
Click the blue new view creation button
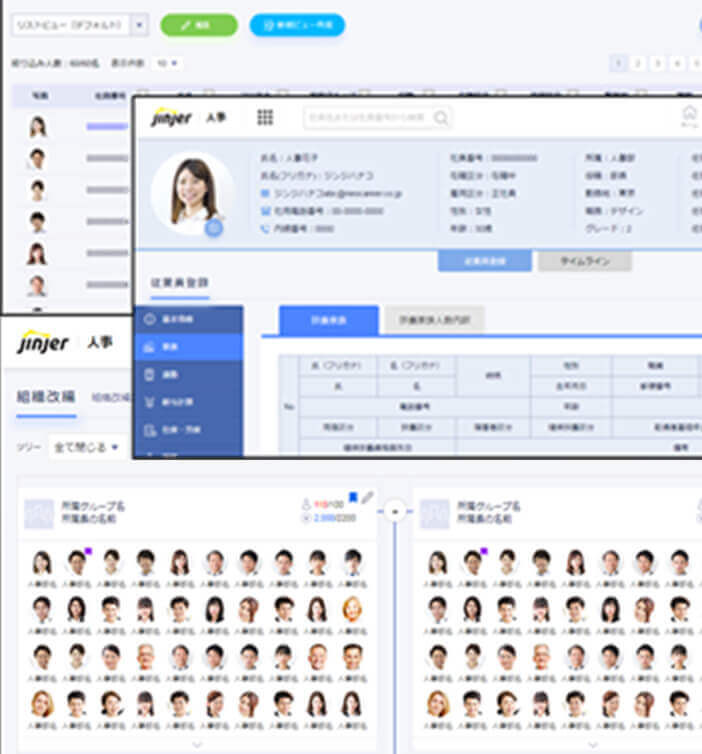[x=297, y=25]
